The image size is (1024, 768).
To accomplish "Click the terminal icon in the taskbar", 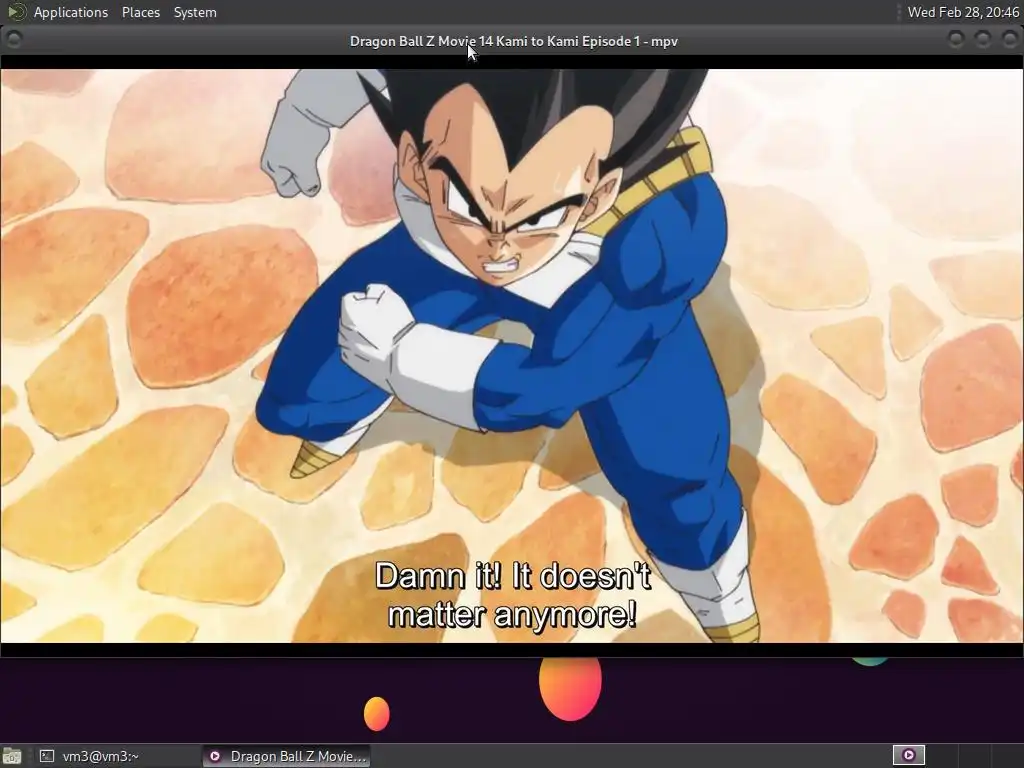I will pos(46,756).
